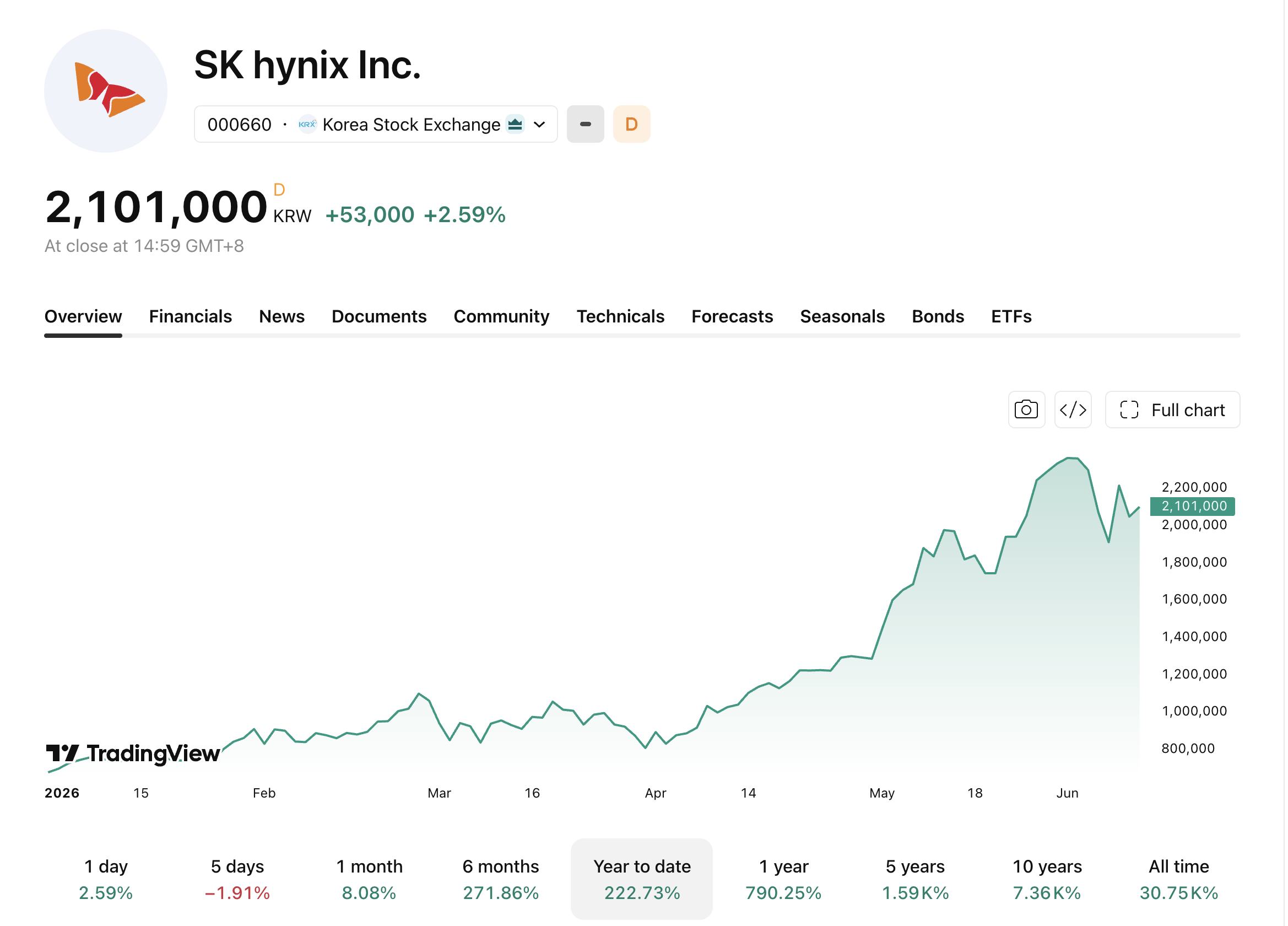Viewport: 1288px width, 926px height.
Task: Click the May label on time axis
Action: pyautogui.click(x=882, y=793)
